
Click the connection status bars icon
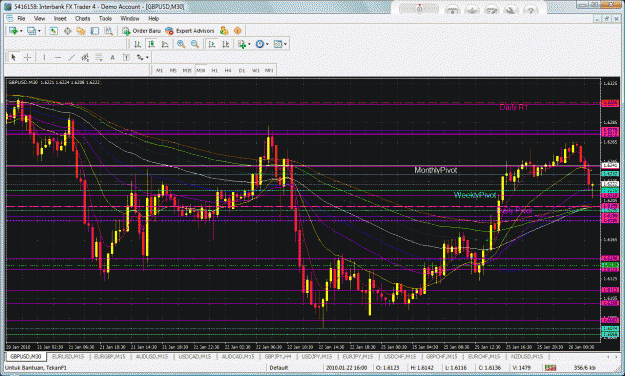550,368
